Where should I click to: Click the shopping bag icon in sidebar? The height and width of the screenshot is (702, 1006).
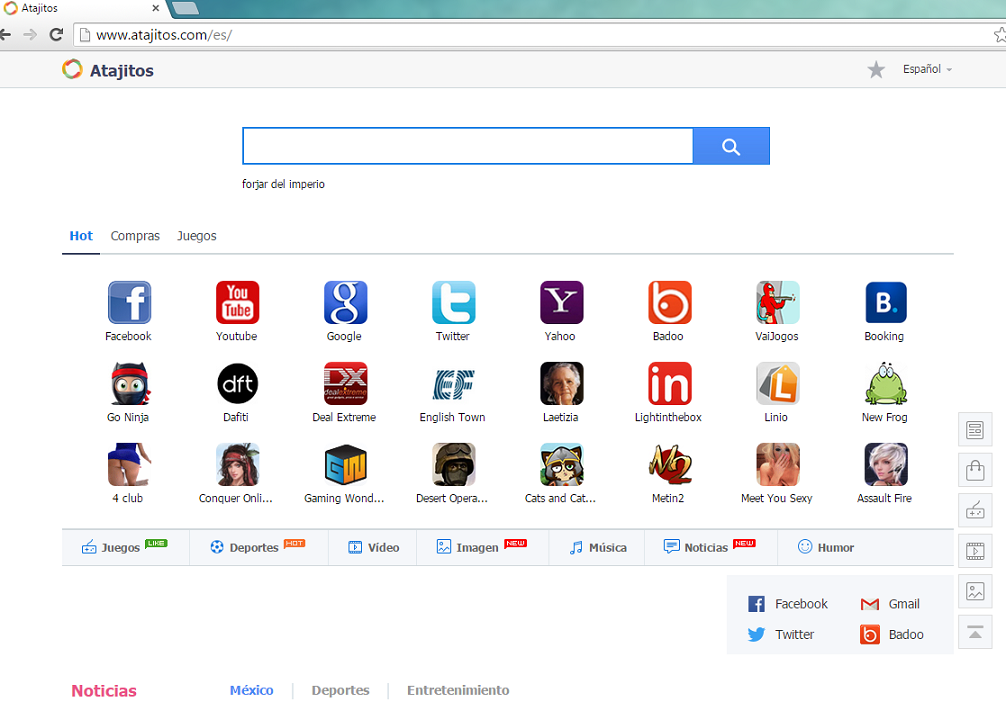975,470
